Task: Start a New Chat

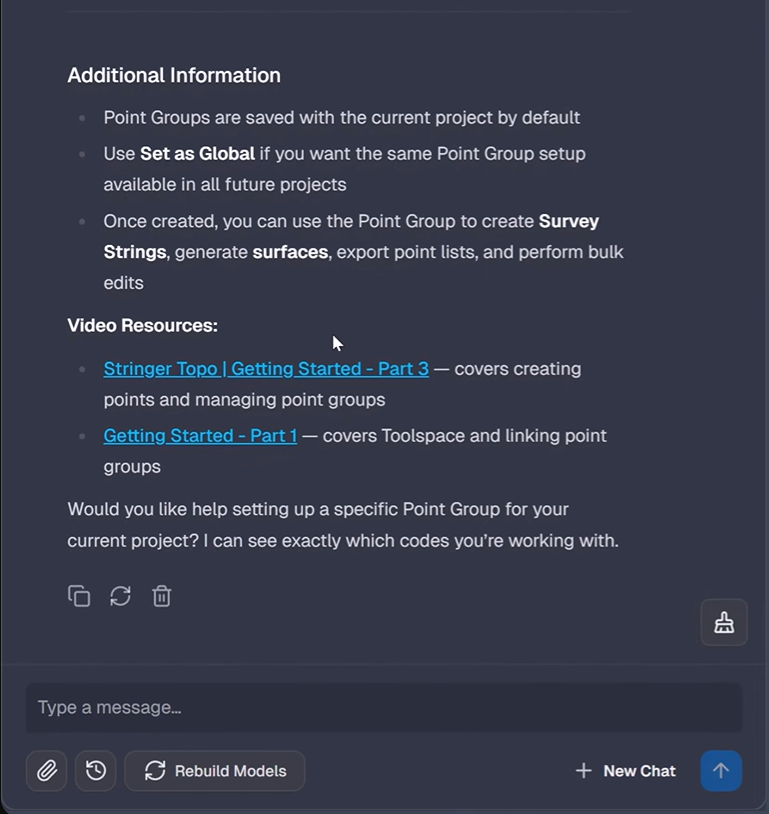Action: click(626, 771)
